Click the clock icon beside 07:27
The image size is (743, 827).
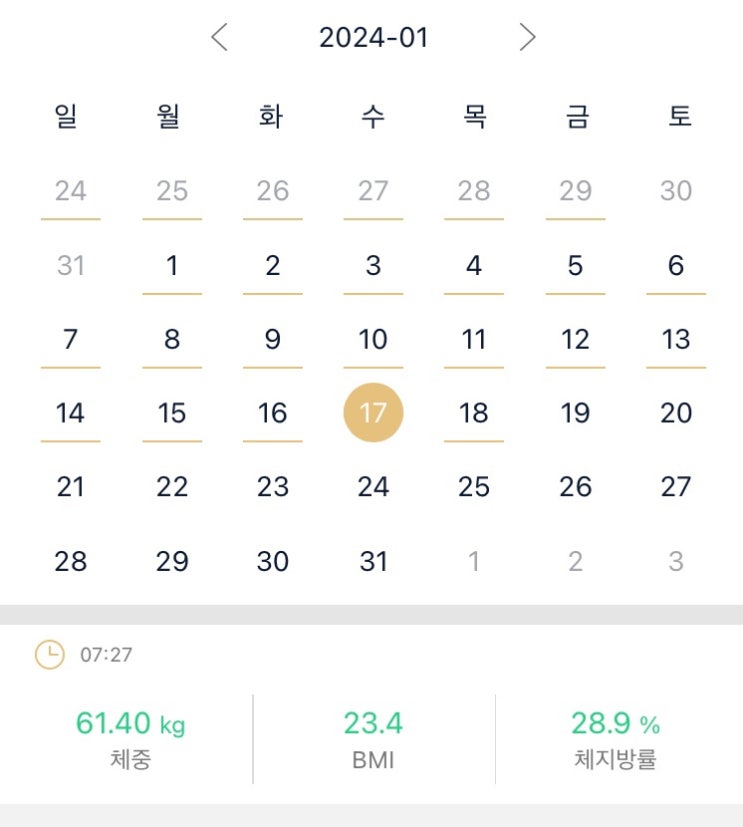click(x=49, y=655)
